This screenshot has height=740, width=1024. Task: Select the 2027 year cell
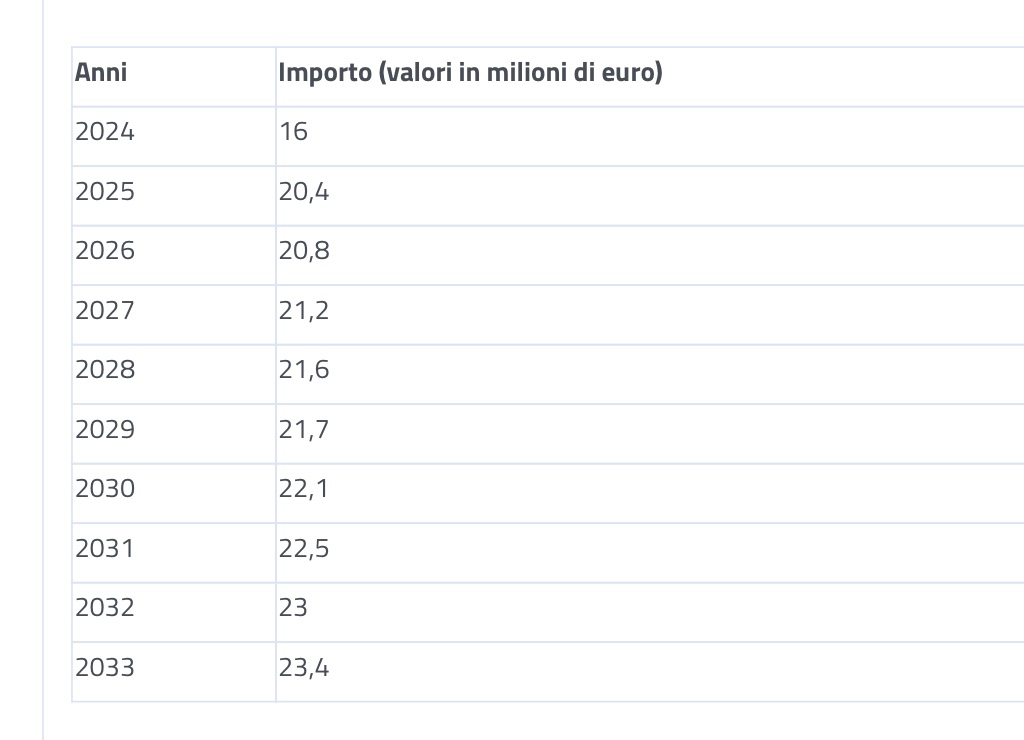174,315
